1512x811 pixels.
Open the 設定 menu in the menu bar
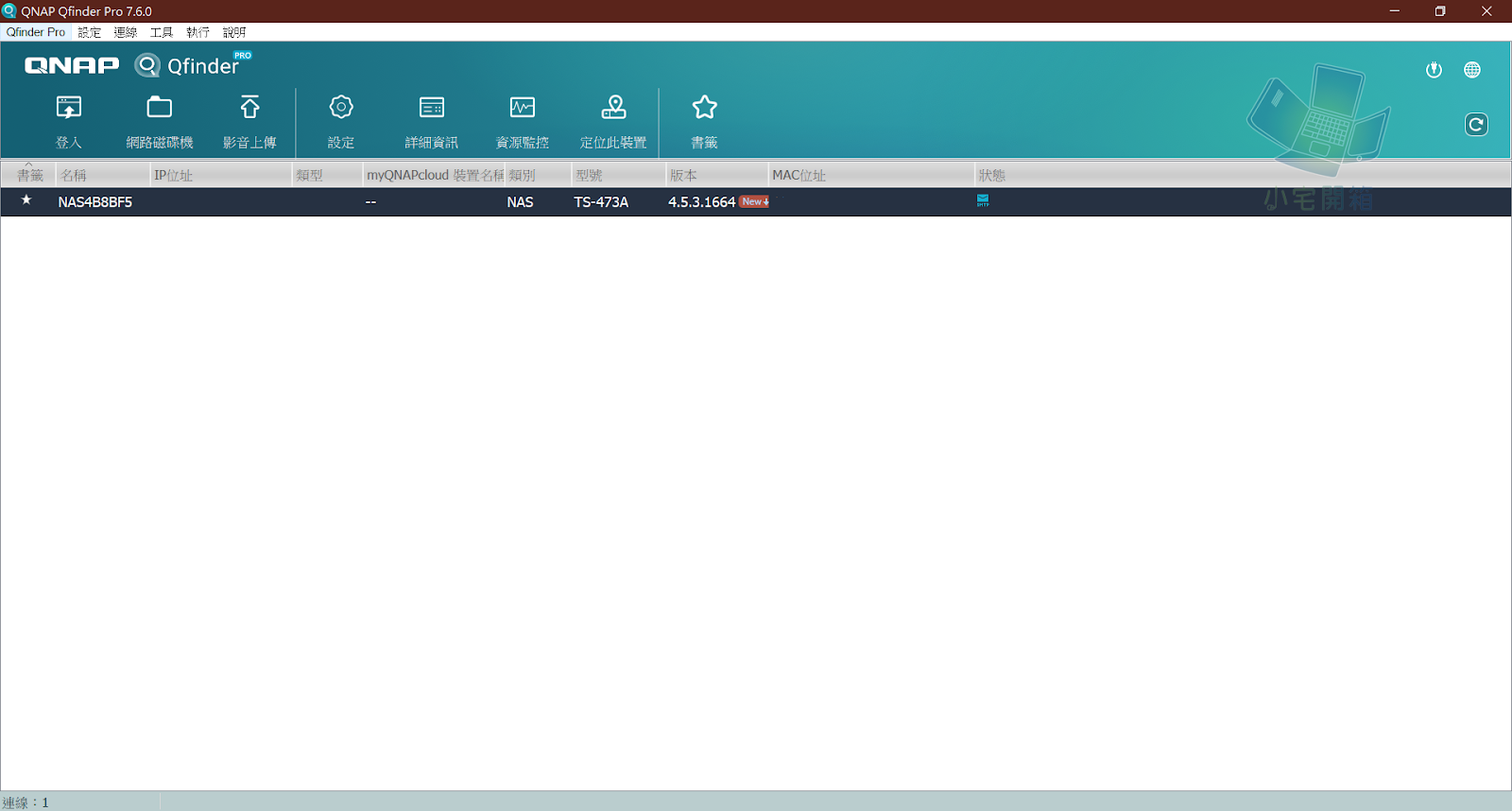[90, 32]
